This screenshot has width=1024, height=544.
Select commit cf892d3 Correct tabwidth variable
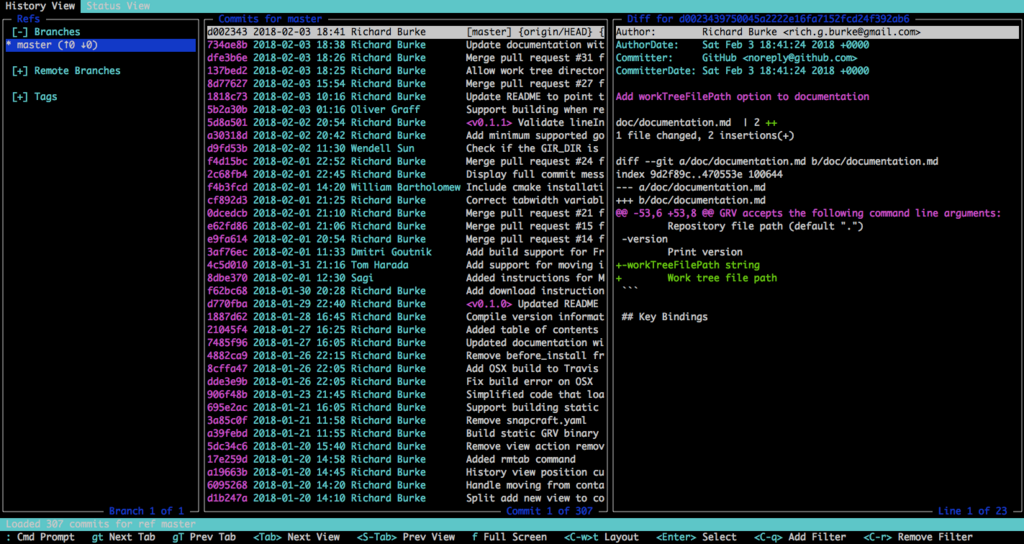tap(406, 200)
